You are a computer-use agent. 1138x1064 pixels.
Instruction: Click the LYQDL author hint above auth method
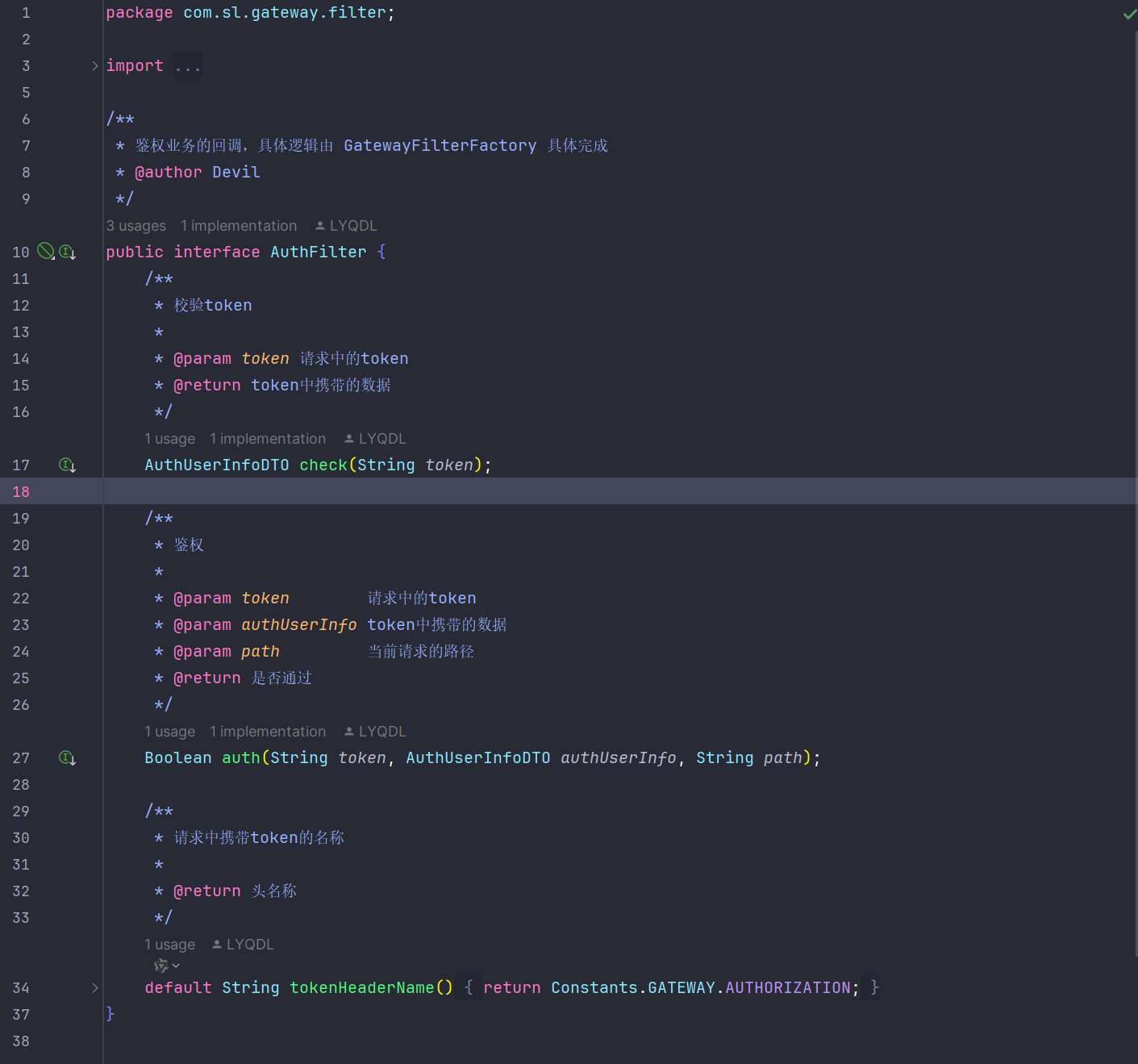tap(375, 732)
